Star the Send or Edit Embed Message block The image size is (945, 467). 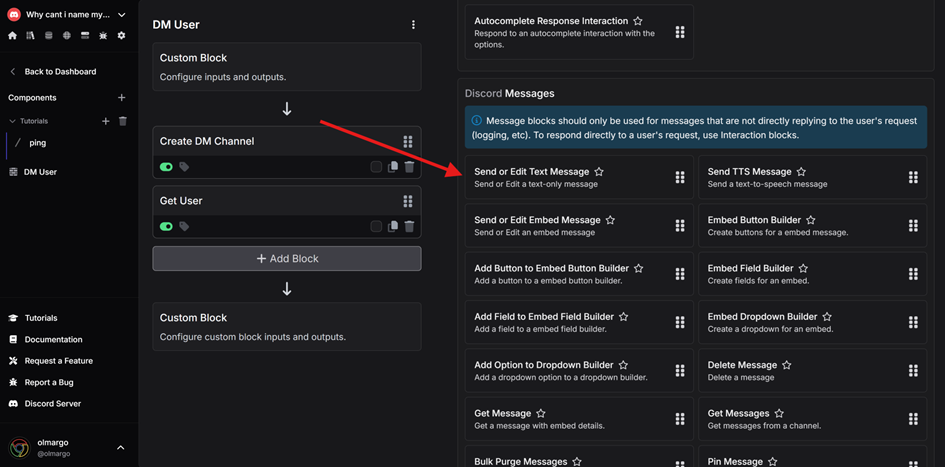610,221
